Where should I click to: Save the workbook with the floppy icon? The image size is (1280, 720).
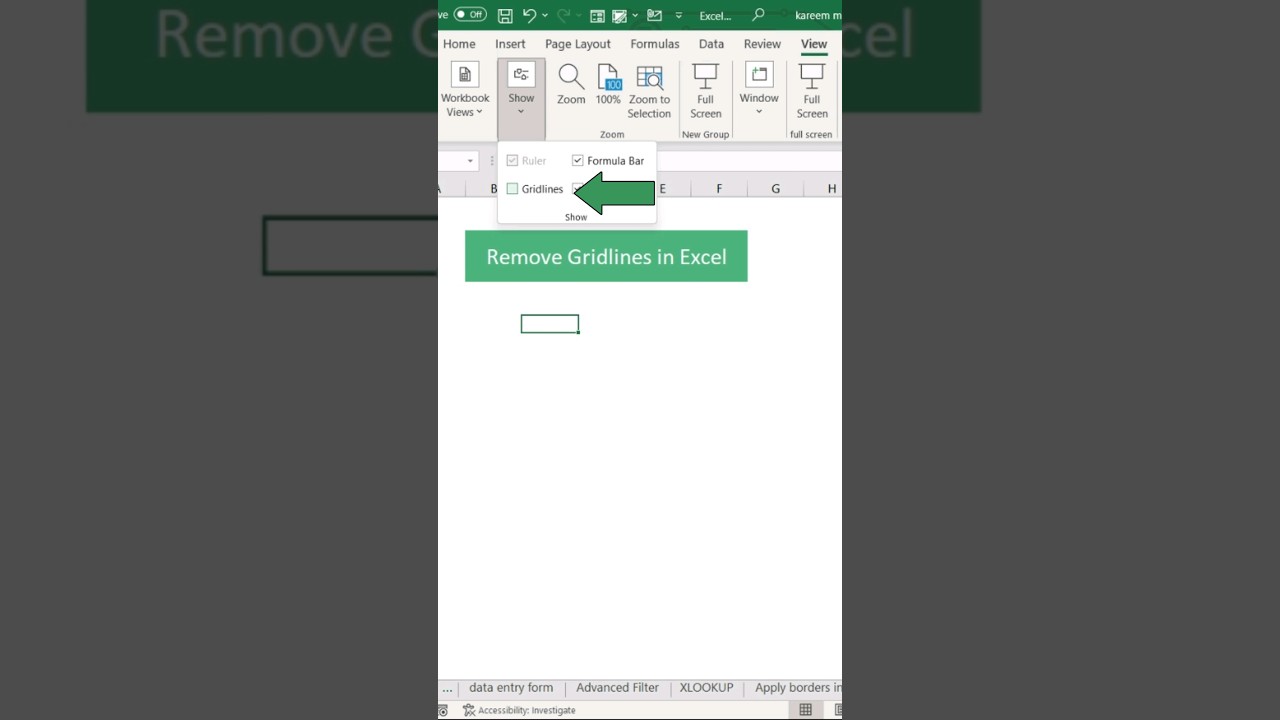click(x=505, y=15)
